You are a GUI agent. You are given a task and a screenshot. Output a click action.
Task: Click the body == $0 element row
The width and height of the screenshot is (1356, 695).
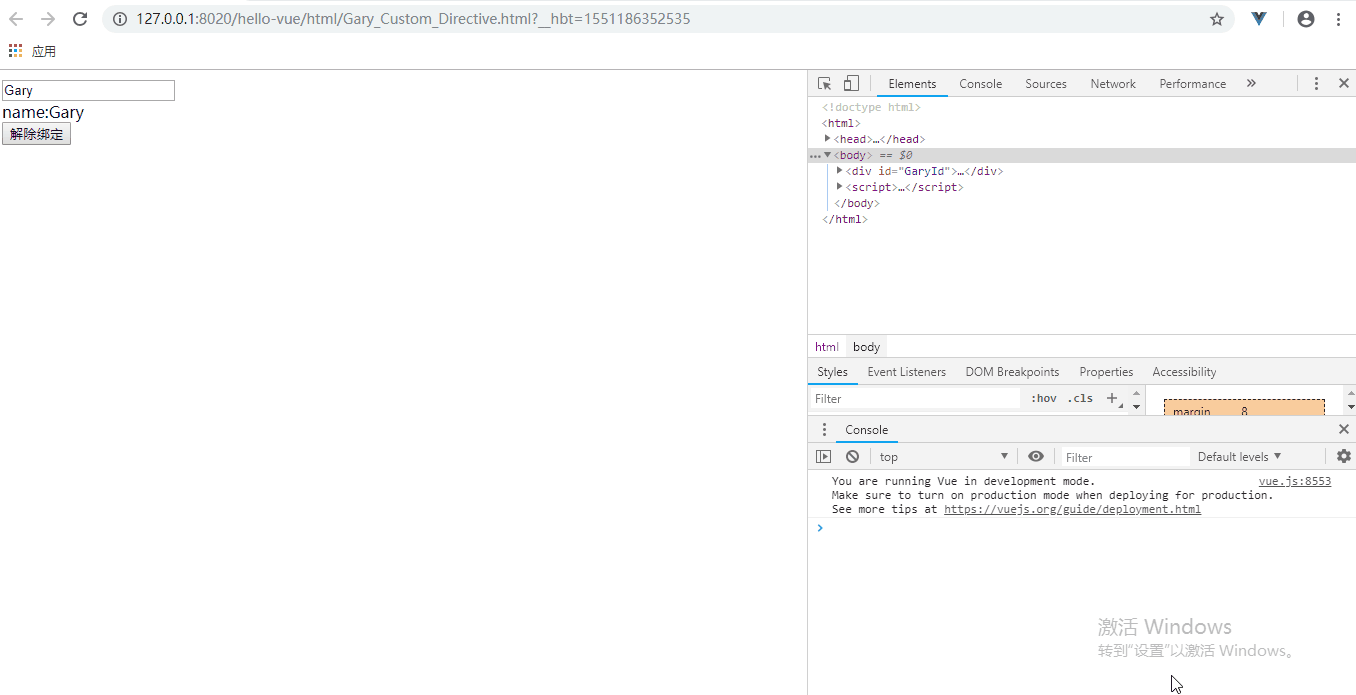(1082, 155)
